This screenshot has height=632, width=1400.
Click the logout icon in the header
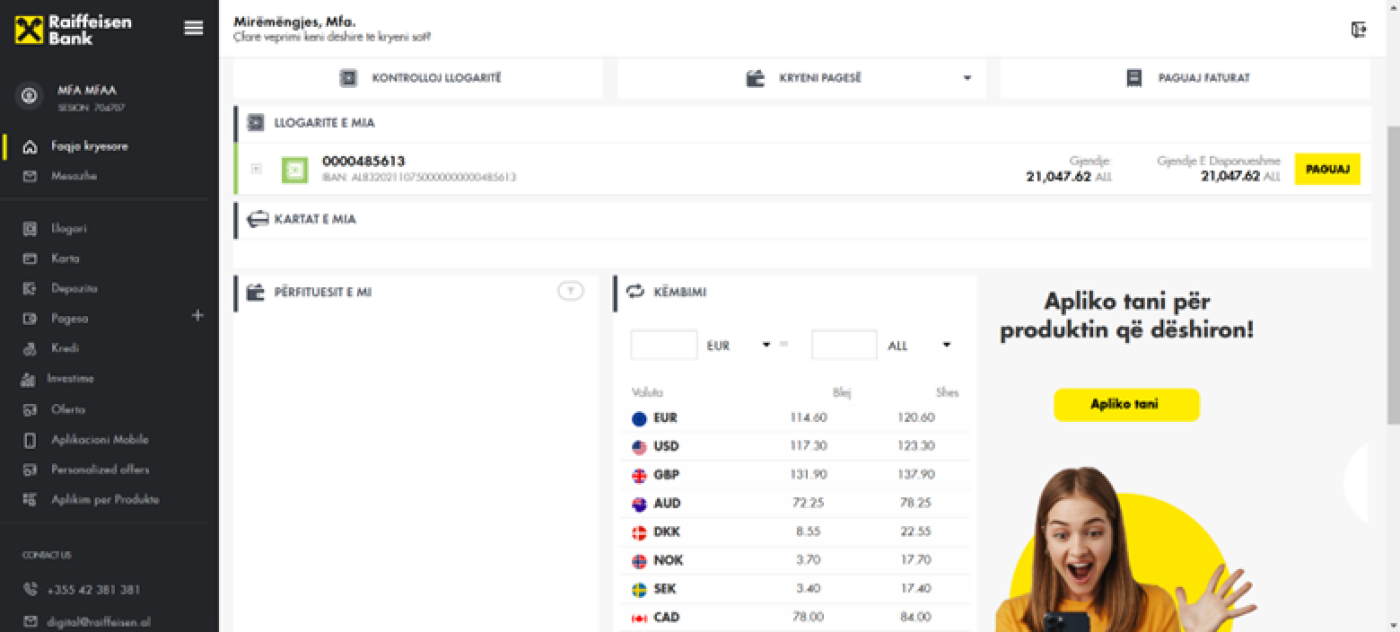1358,29
